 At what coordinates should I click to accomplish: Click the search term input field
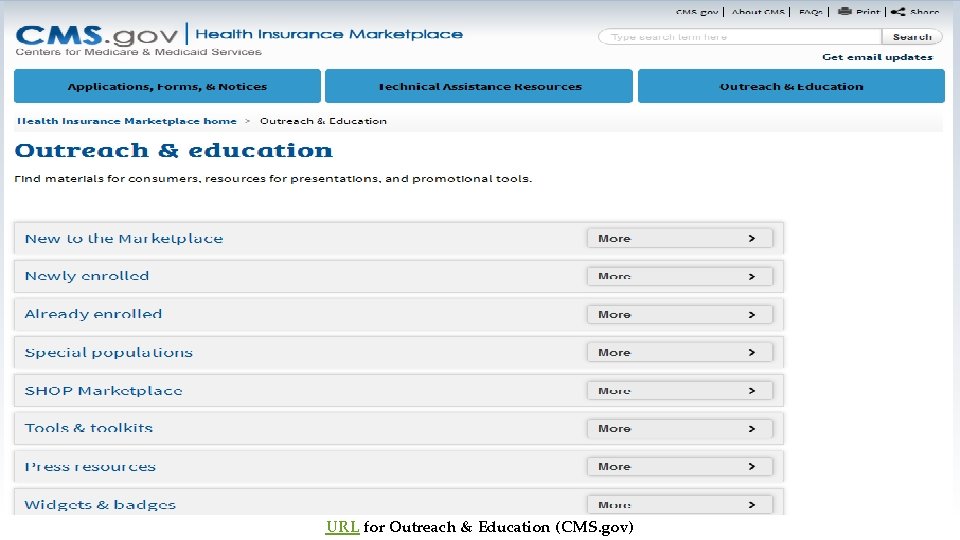(740, 37)
